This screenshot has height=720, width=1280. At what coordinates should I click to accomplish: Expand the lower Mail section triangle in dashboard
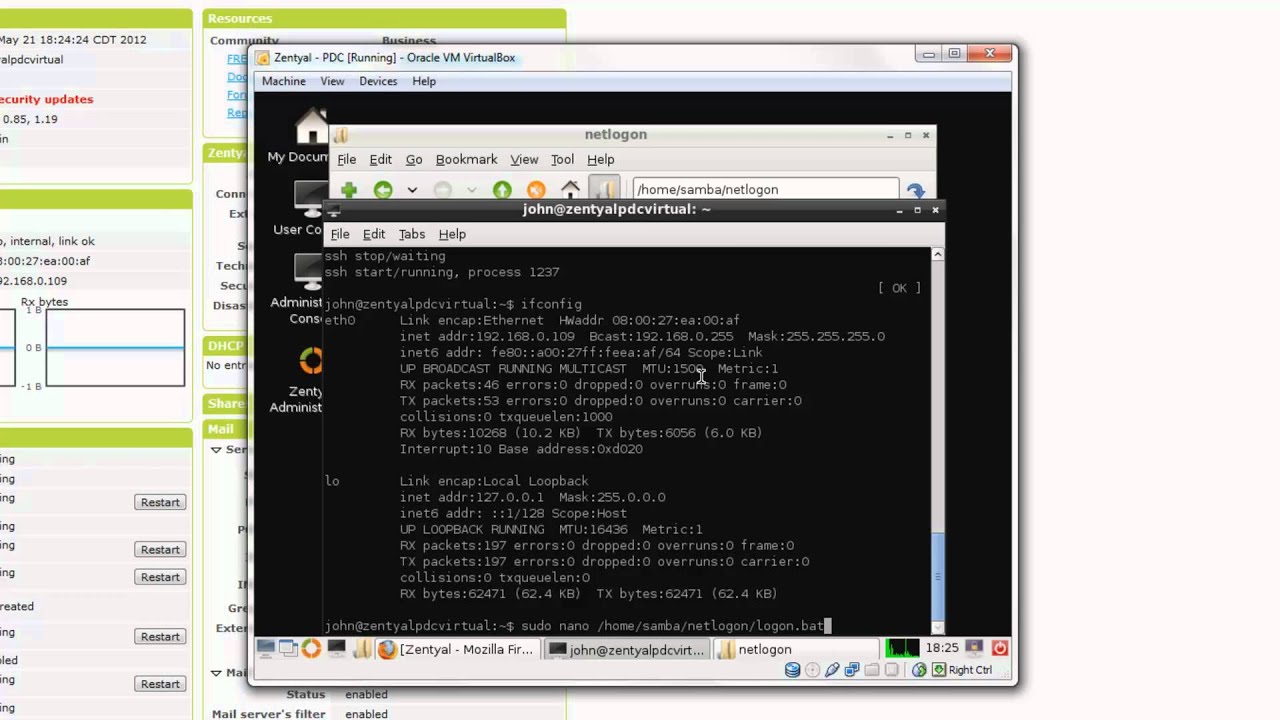216,672
